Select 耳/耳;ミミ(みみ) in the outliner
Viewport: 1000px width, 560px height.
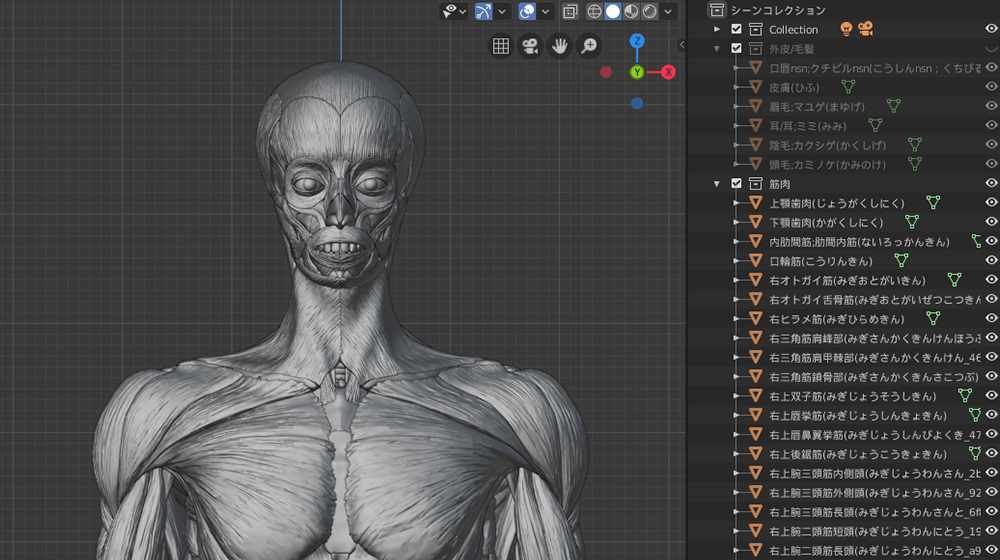pos(807,126)
